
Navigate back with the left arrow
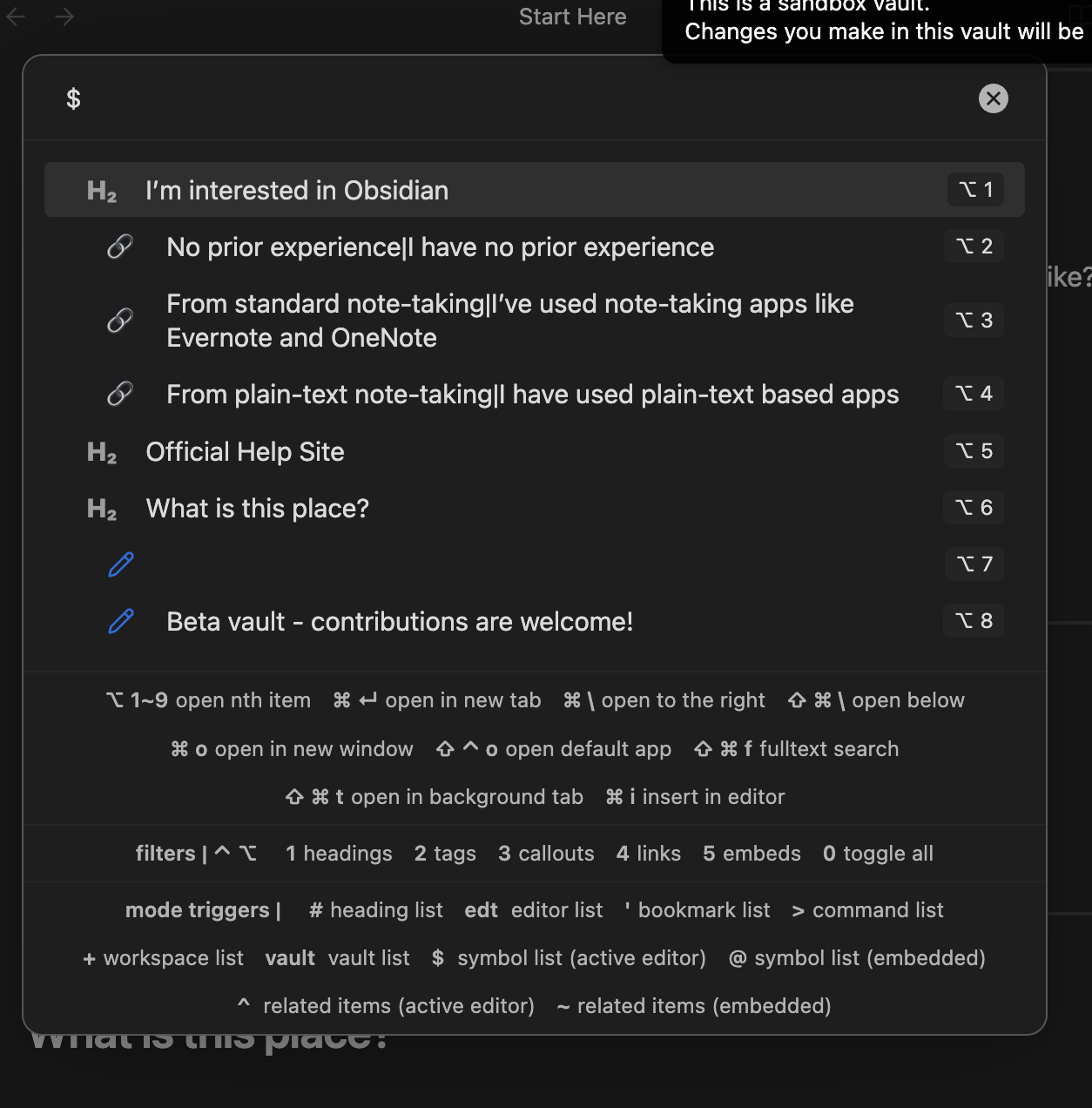17,17
